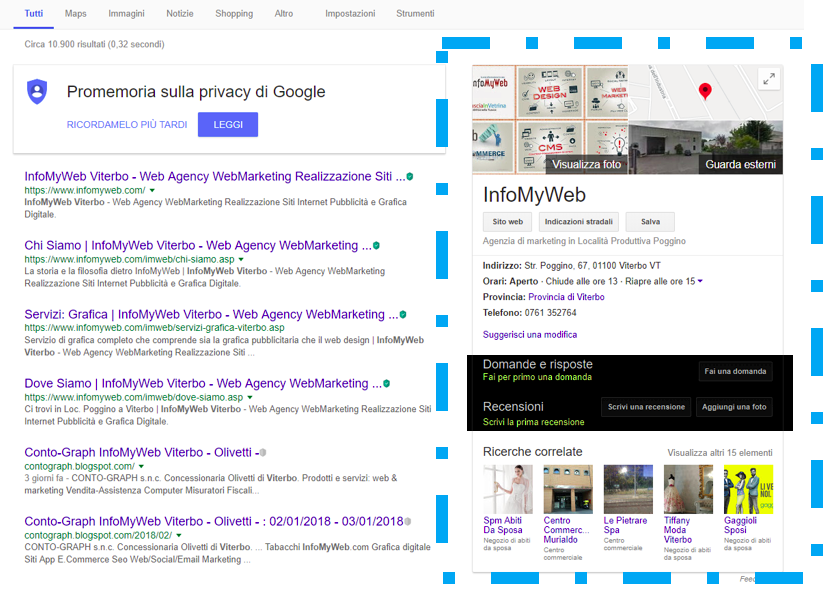Viewport: 831px width, 594px height.
Task: Click Aggiungi una foto button
Action: click(x=734, y=407)
